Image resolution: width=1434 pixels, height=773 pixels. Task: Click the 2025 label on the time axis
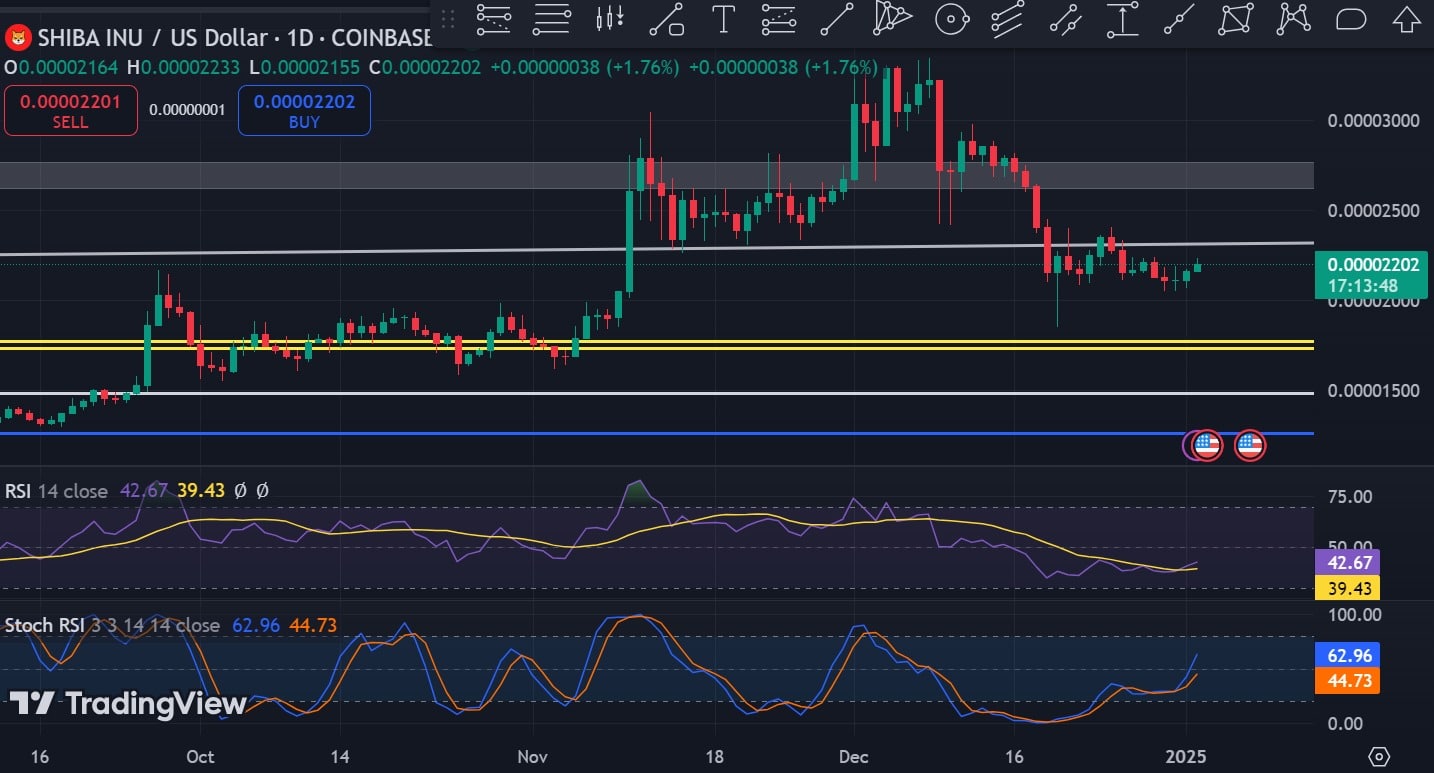pyautogui.click(x=1186, y=756)
